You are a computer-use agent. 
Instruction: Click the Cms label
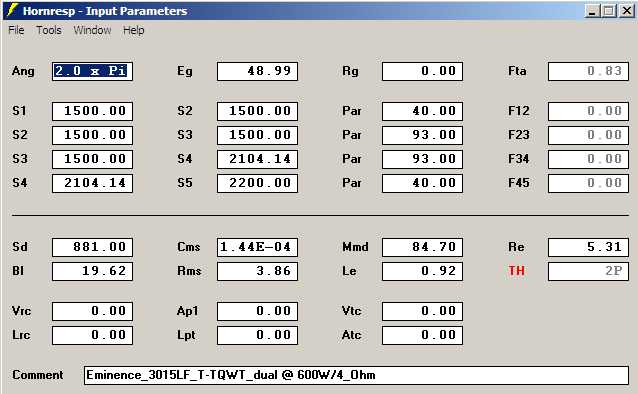coord(189,247)
